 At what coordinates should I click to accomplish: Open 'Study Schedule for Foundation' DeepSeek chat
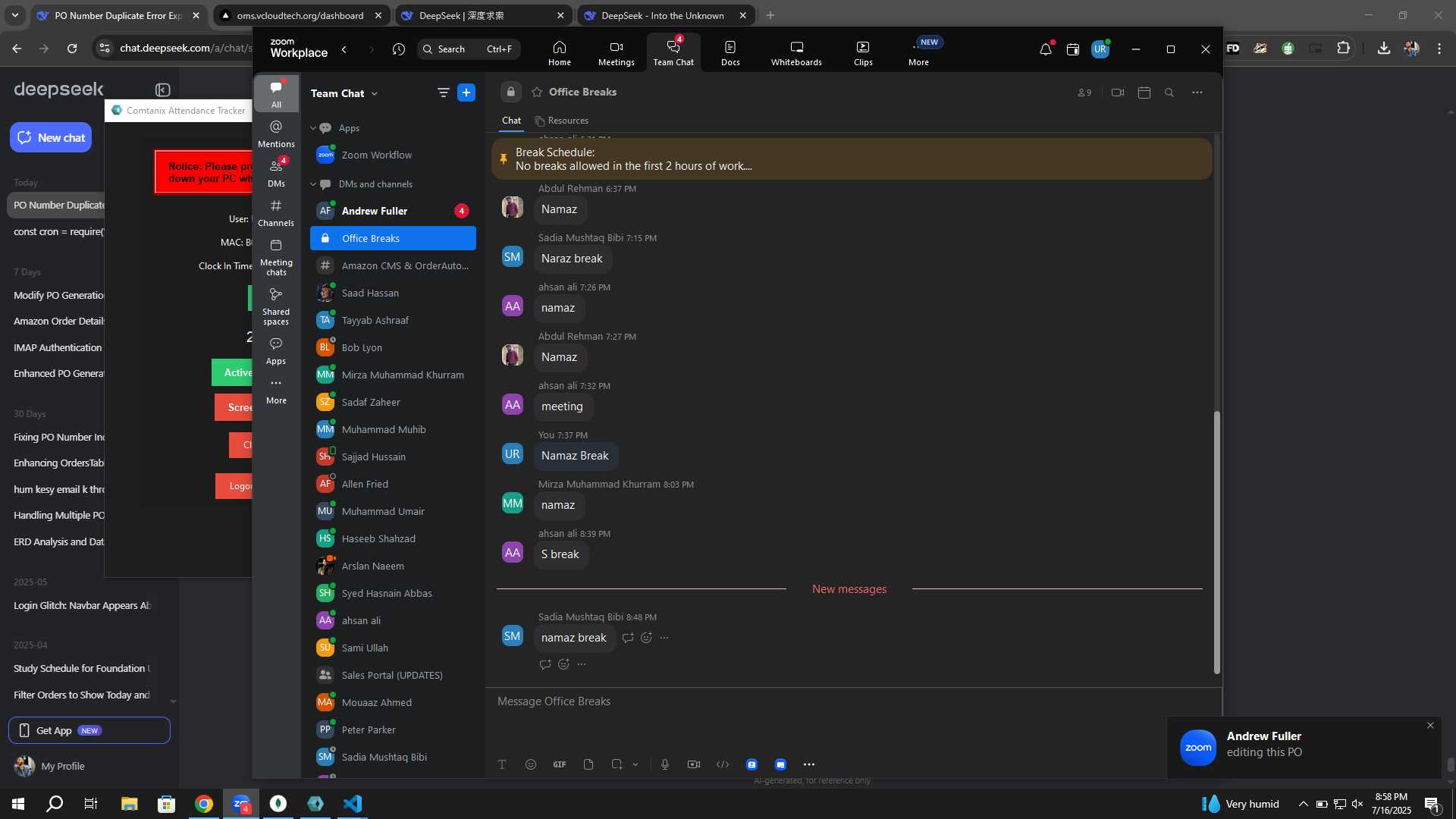[82, 668]
